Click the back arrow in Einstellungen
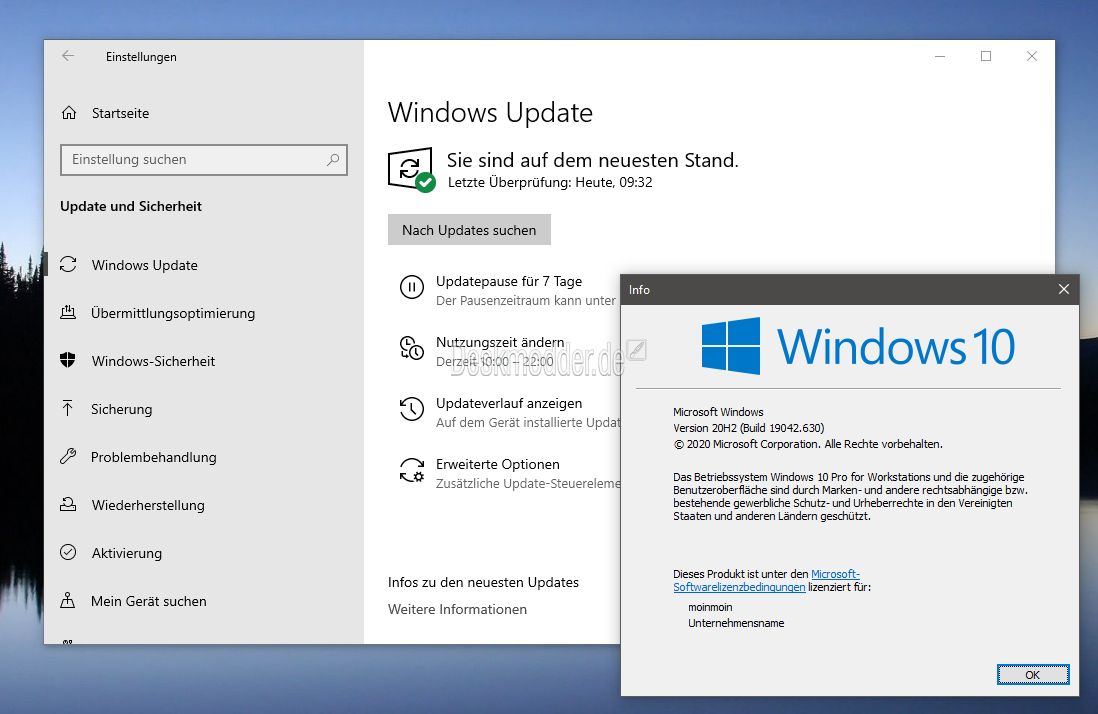 click(x=68, y=57)
